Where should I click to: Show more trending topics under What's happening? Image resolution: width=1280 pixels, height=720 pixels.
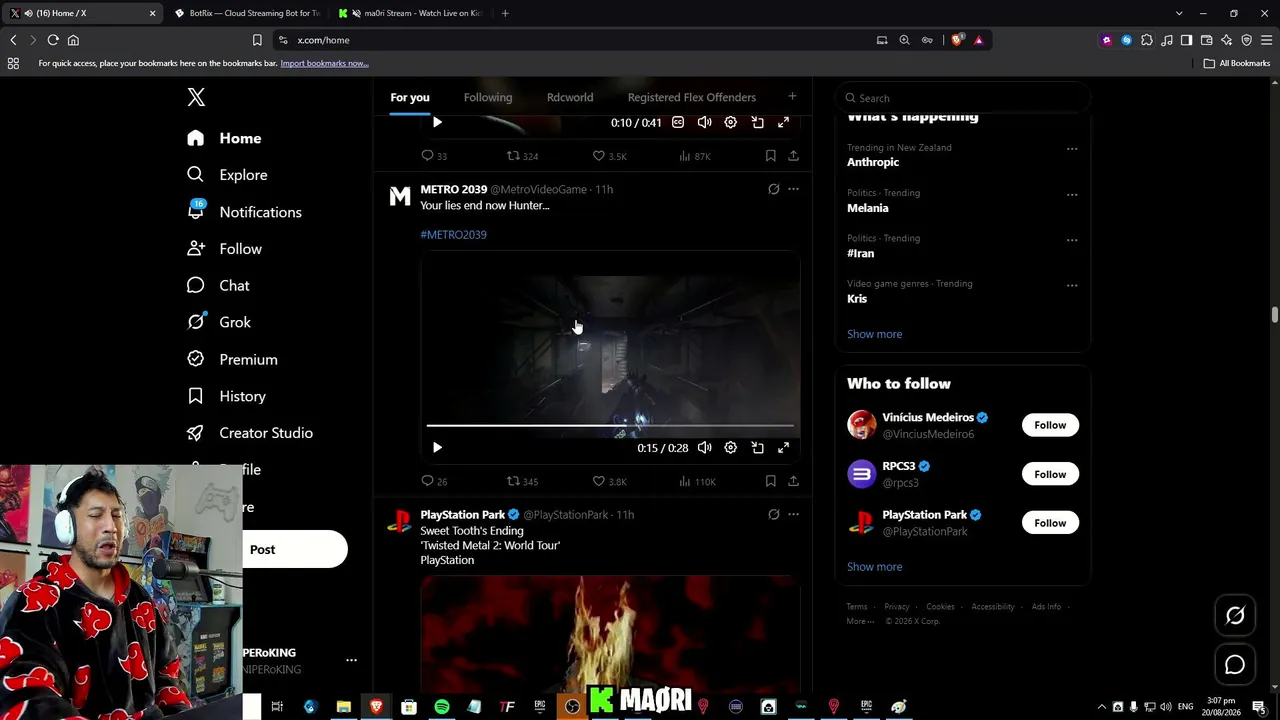click(x=874, y=334)
